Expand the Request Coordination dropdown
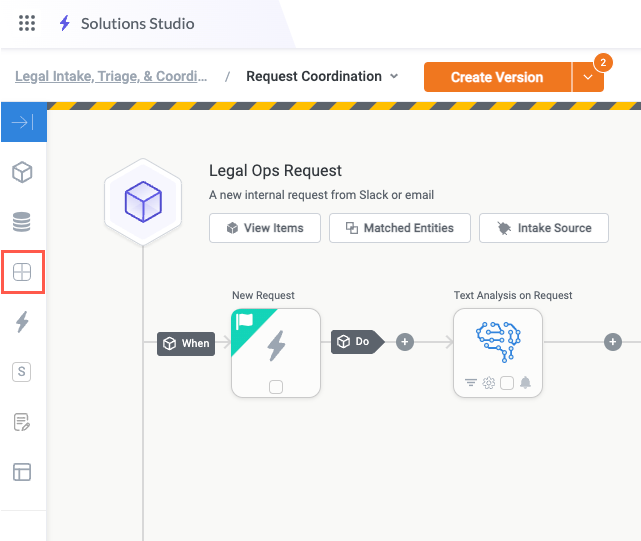 click(394, 77)
